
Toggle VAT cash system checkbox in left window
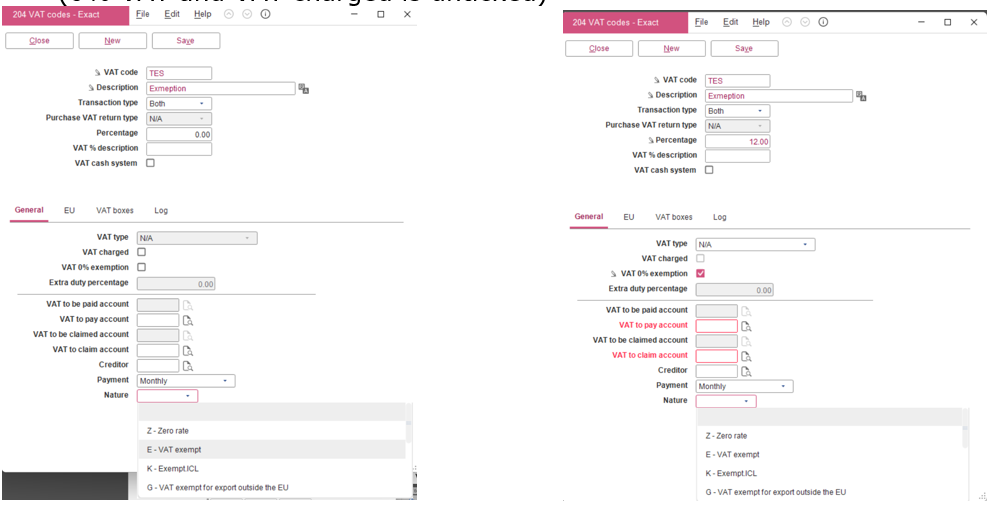[x=150, y=163]
